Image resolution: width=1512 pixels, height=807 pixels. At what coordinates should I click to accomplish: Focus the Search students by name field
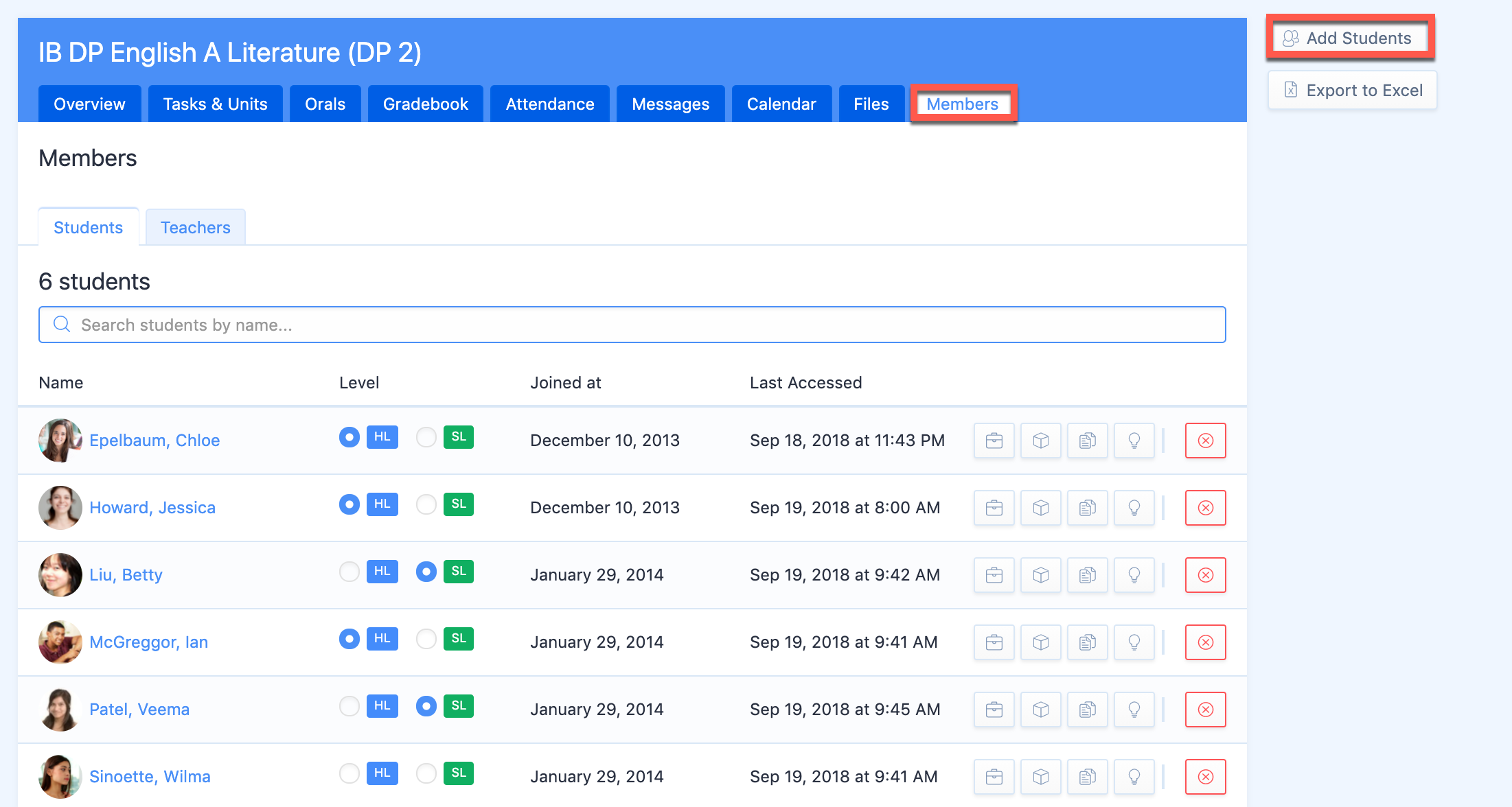coord(632,325)
